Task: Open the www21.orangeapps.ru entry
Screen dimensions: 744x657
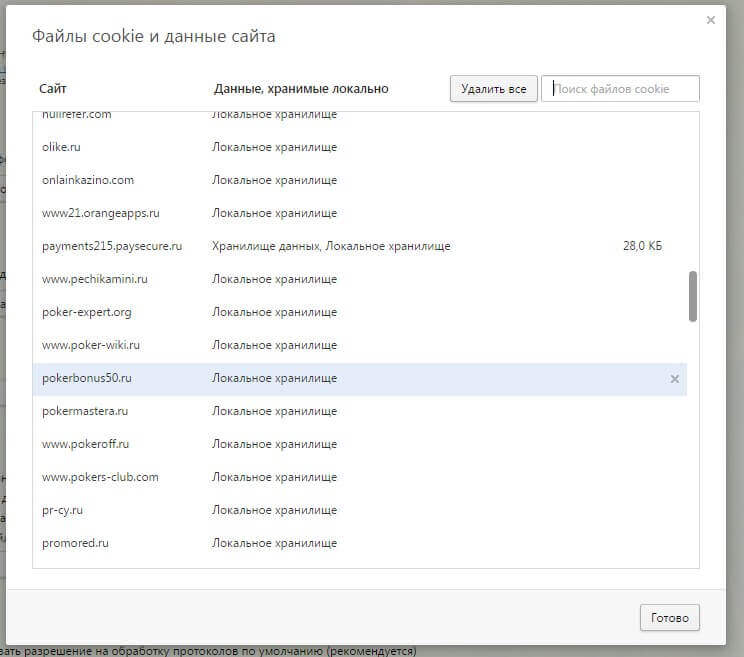Action: (100, 213)
